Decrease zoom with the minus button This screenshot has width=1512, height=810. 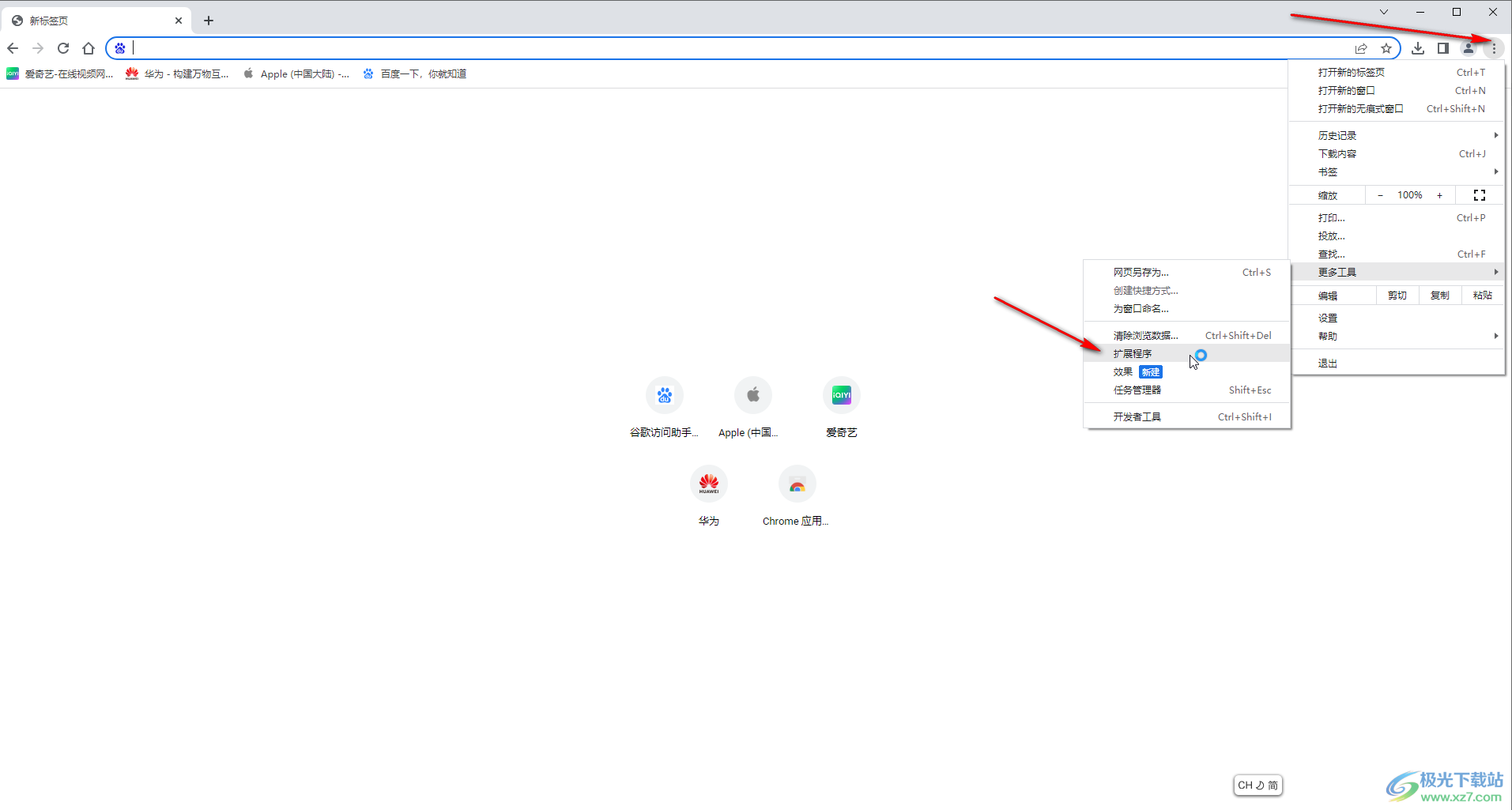pyautogui.click(x=1380, y=195)
